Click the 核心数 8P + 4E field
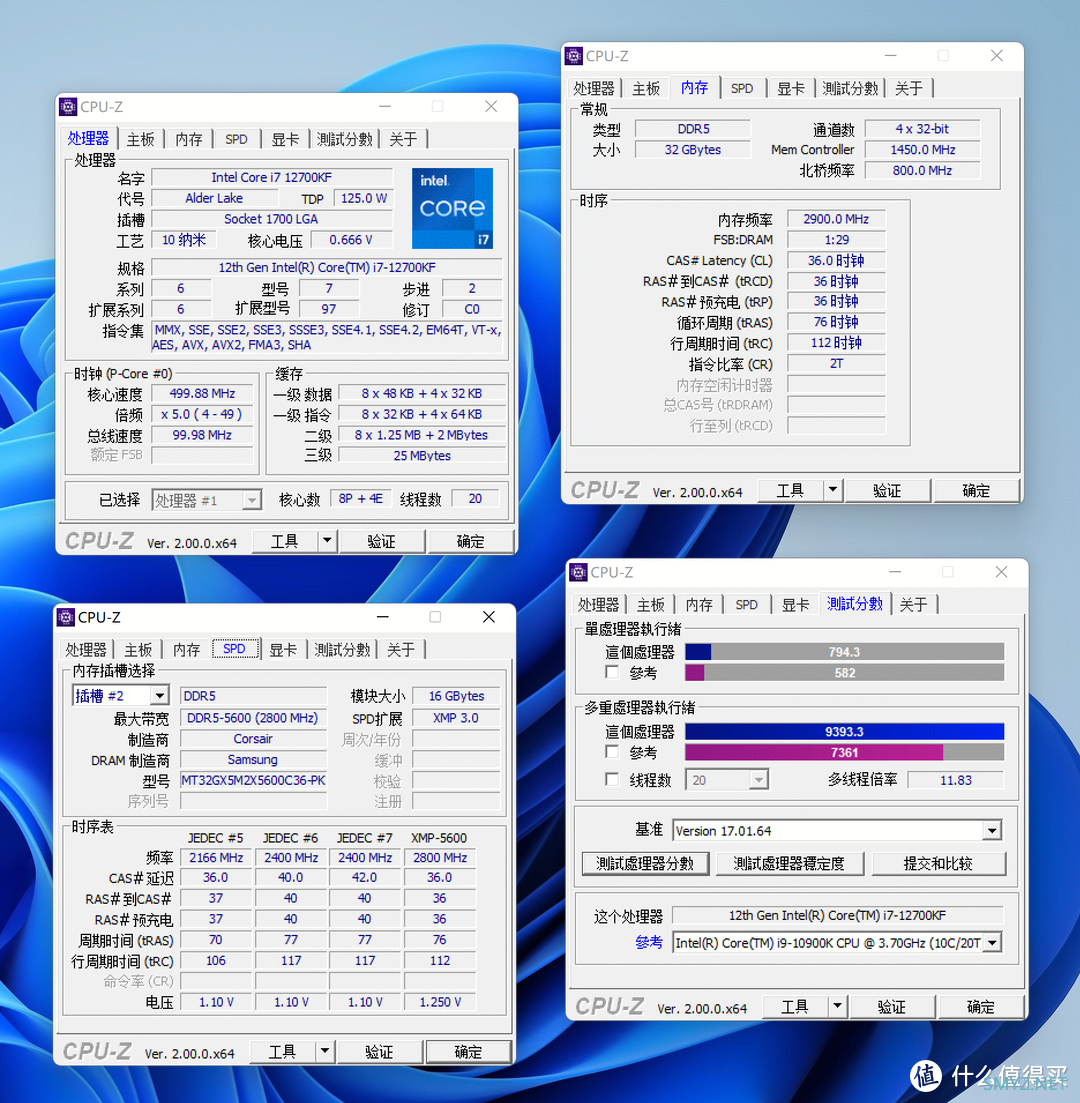Screen dimensions: 1080x1103 click(x=360, y=499)
